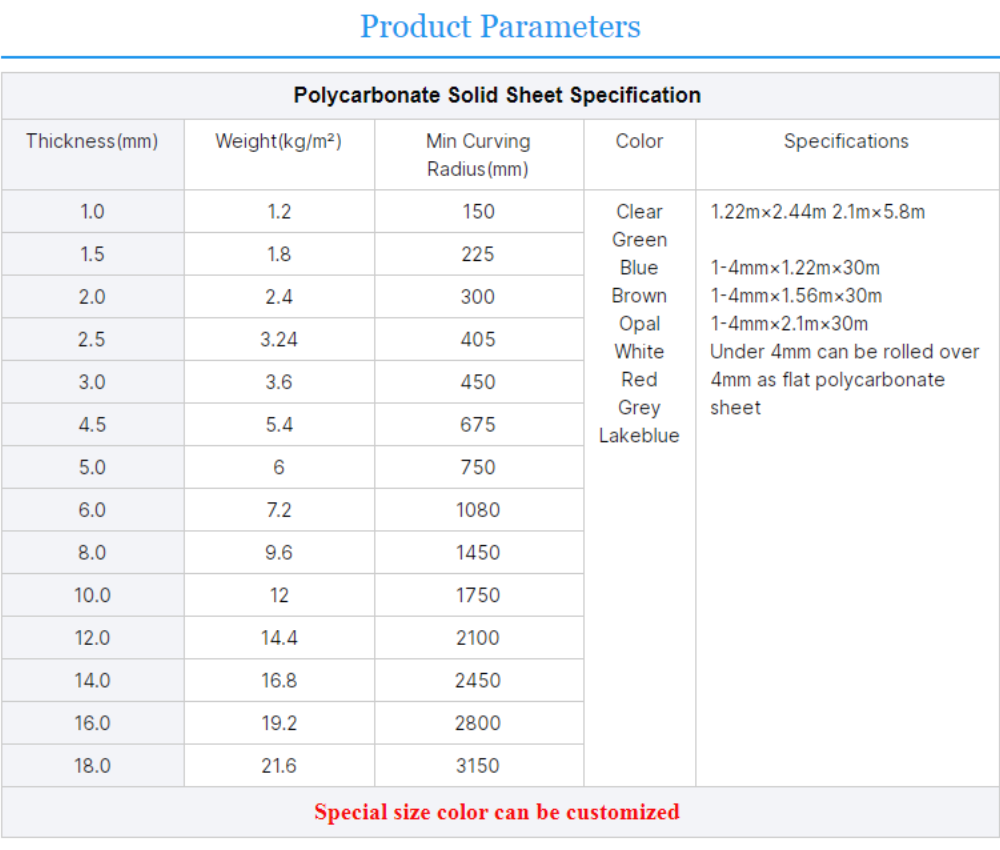Select the Thickness(mm) column header
This screenshot has height=850, width=1000.
(x=92, y=141)
